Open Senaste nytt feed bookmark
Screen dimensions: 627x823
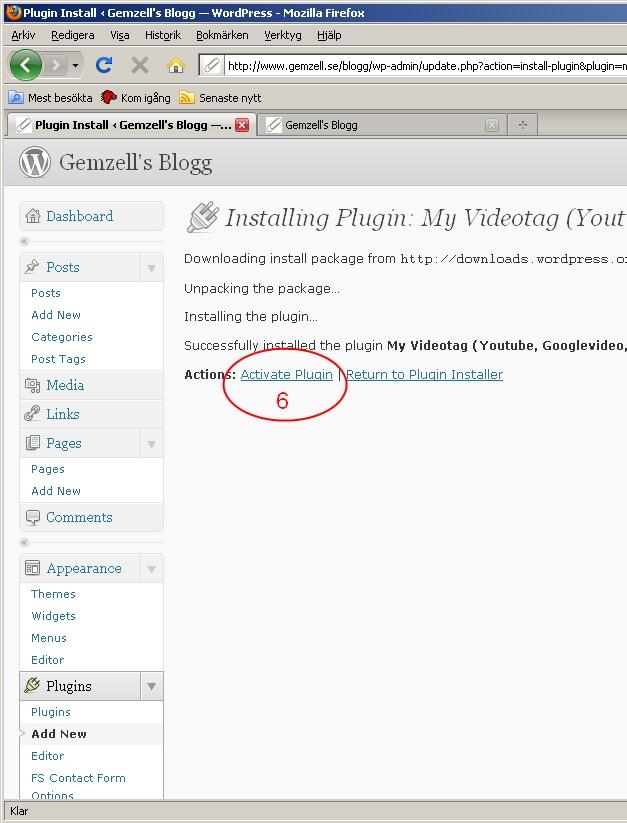(220, 98)
